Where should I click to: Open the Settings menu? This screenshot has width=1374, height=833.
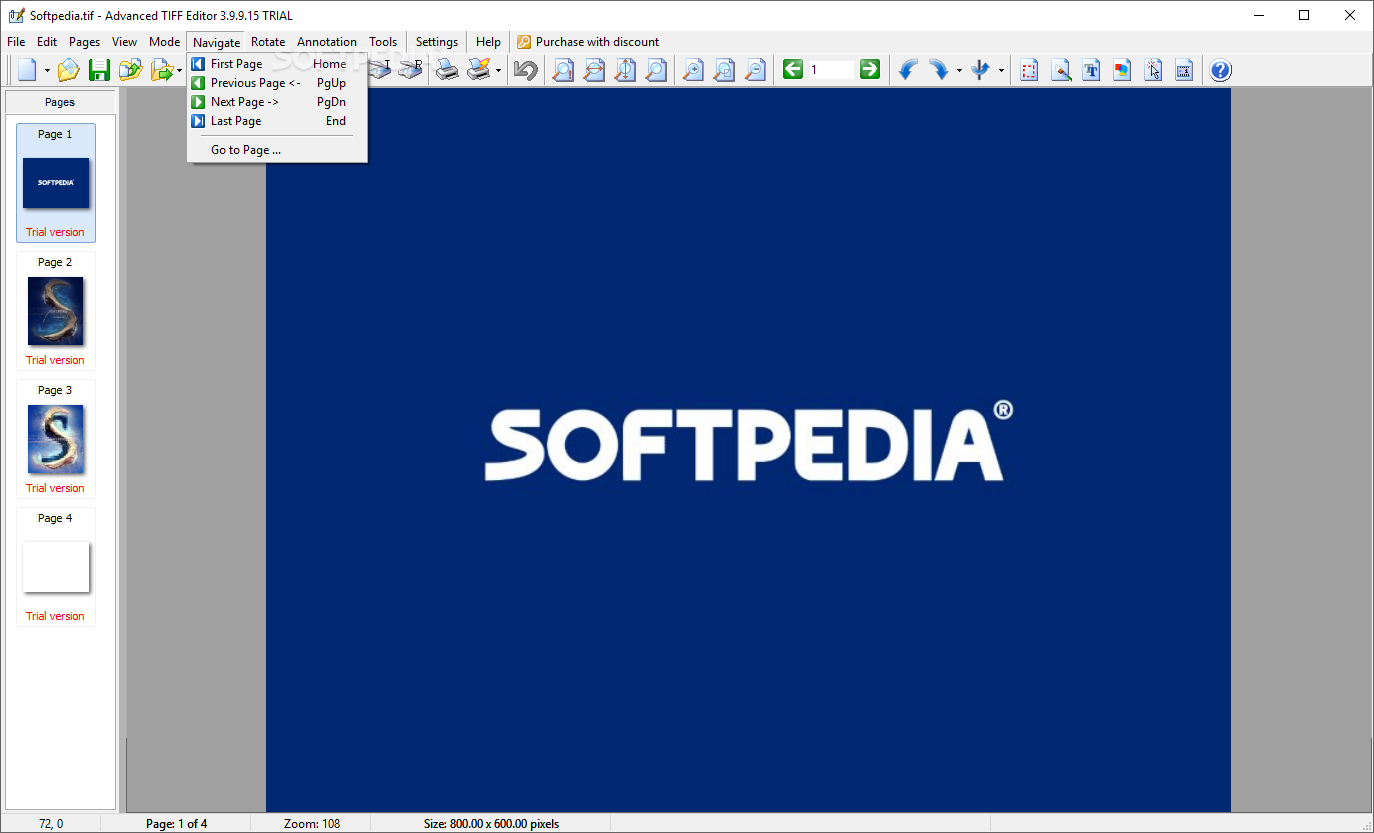[437, 42]
